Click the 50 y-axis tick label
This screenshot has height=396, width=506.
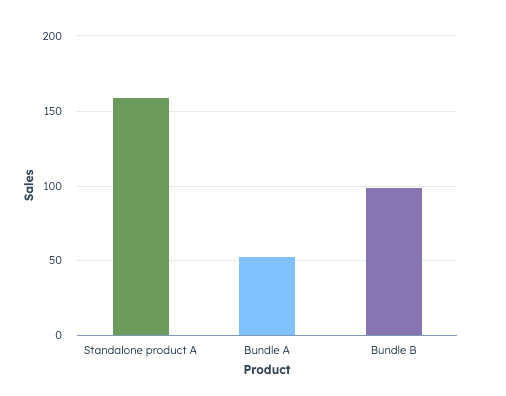pos(55,260)
